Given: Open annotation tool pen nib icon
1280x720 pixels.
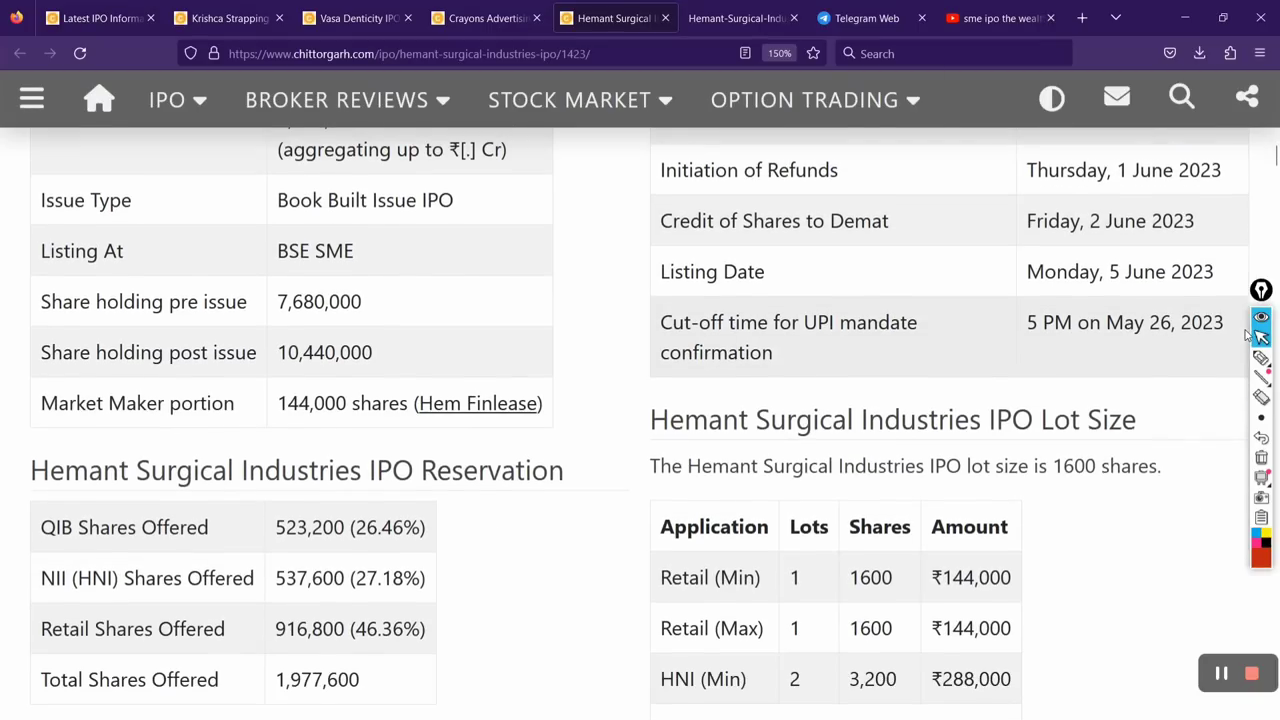Looking at the screenshot, I should point(1261,290).
